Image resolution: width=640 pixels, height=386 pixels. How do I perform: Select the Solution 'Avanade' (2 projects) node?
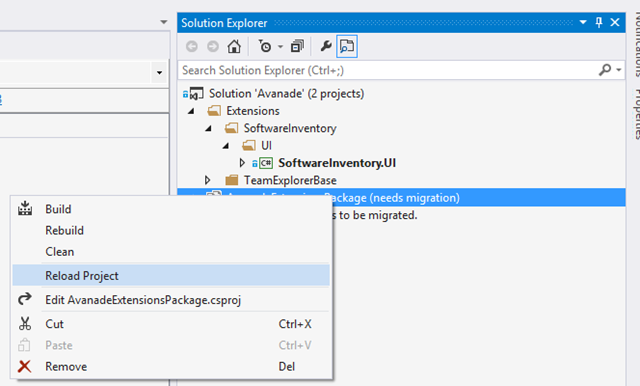286,93
